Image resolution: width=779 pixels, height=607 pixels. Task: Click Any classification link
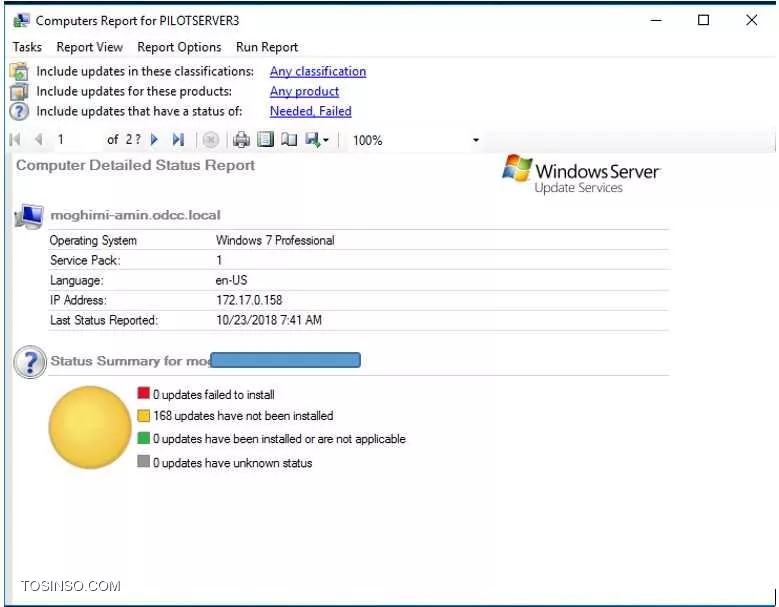pyautogui.click(x=318, y=72)
